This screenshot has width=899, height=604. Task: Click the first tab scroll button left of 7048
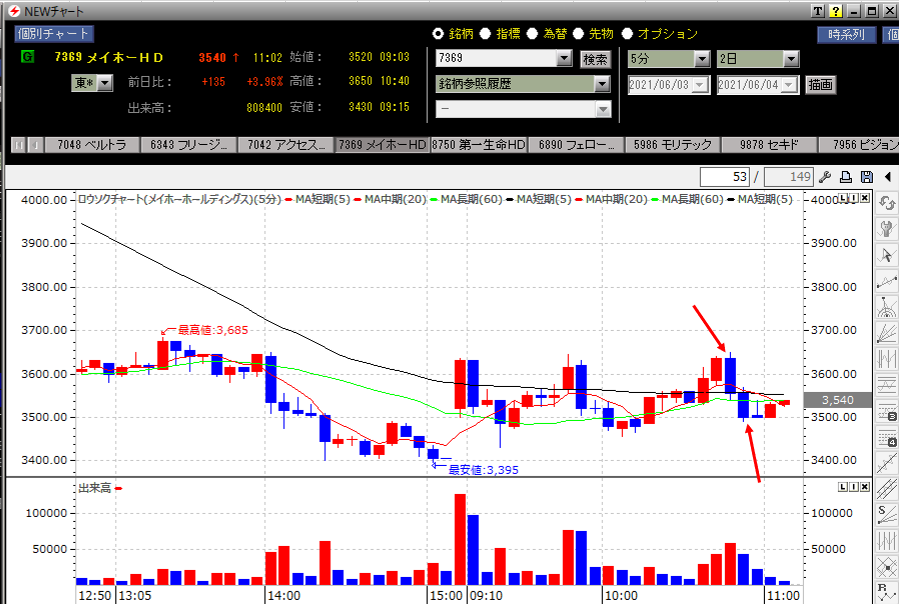[19, 145]
